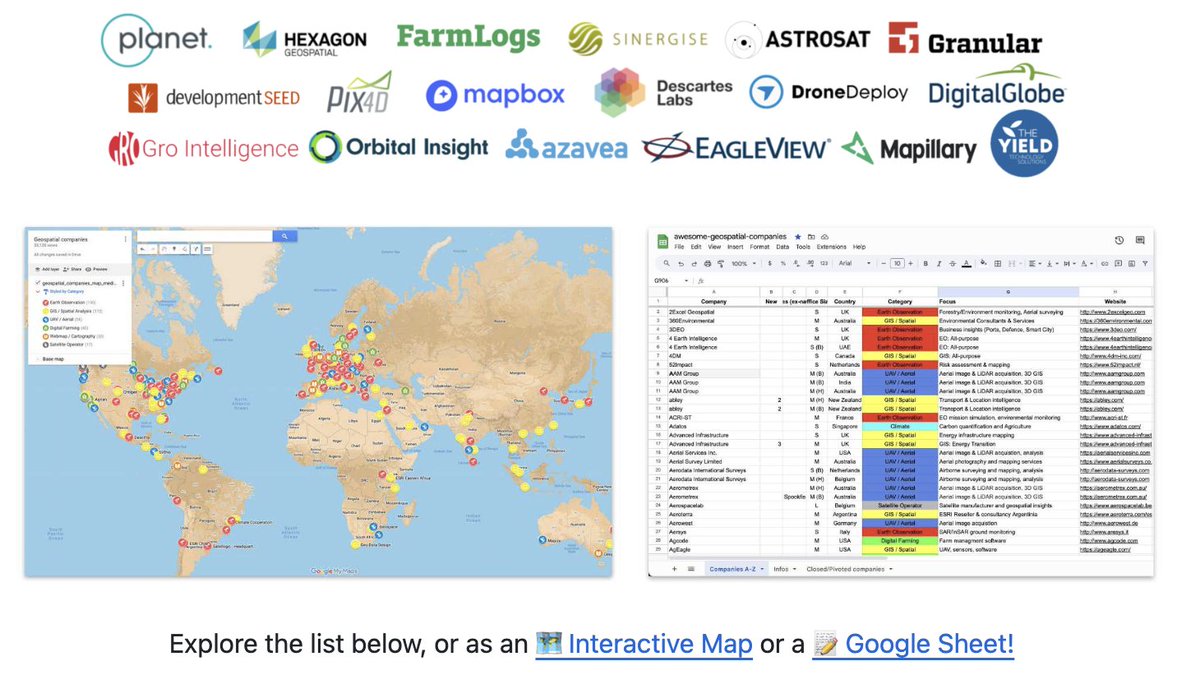
Task: Open version history clock icon in sheet
Action: pos(1119,240)
